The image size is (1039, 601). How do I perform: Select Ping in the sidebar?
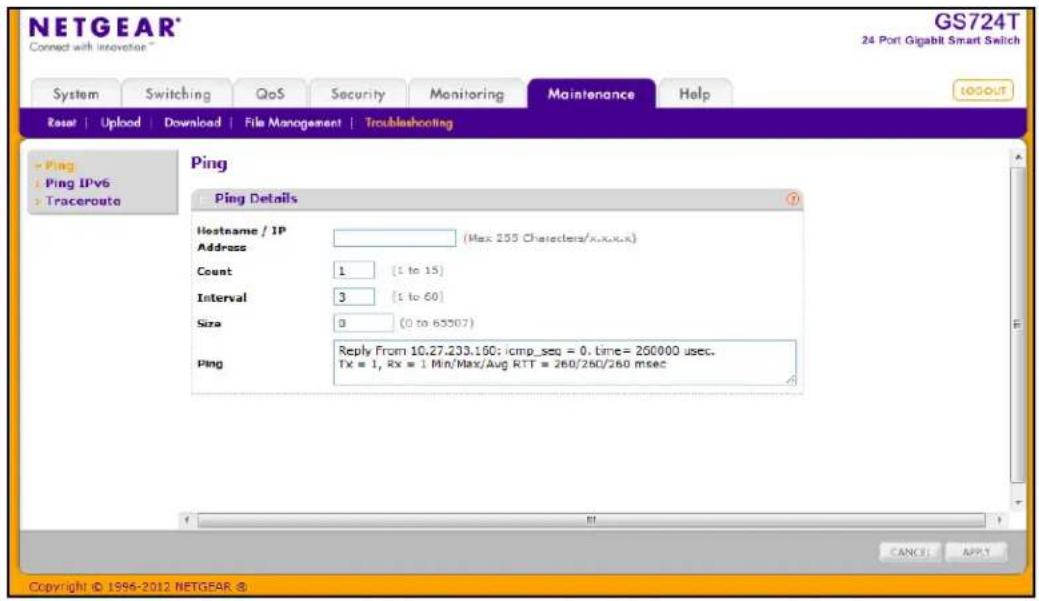(59, 166)
